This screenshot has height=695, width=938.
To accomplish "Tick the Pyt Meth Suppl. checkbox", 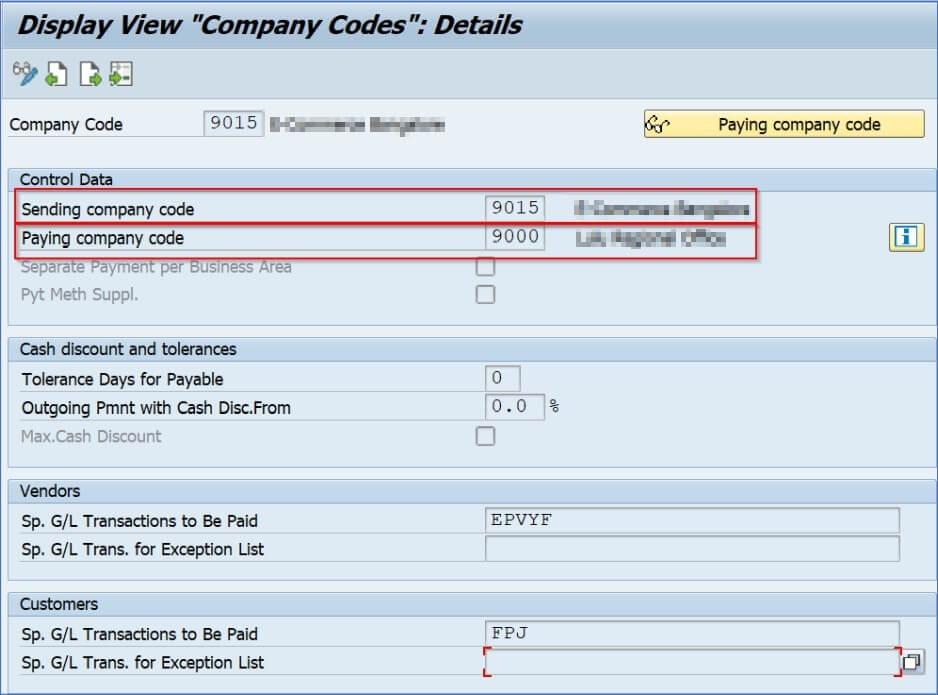I will (x=485, y=294).
